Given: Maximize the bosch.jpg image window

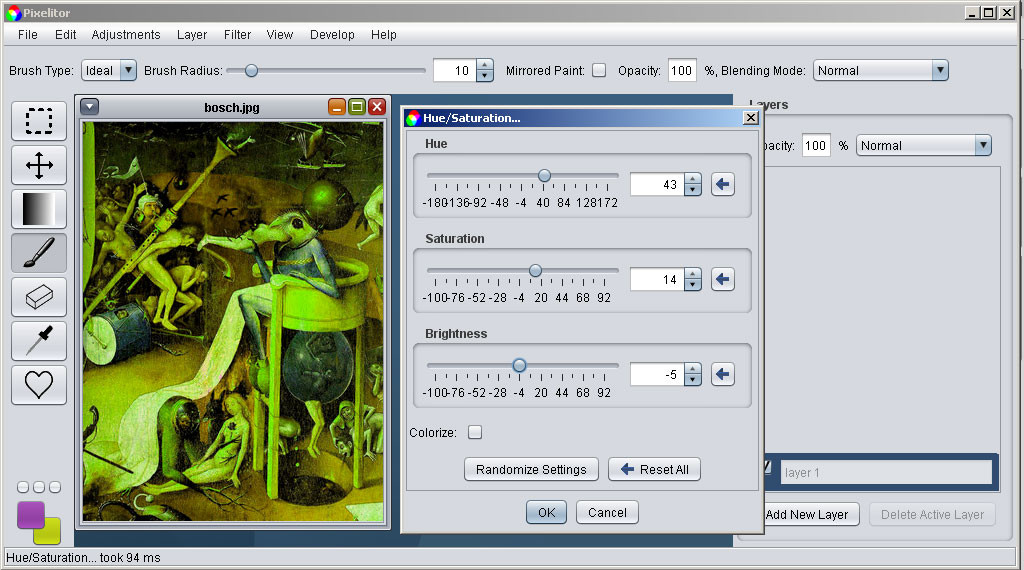Looking at the screenshot, I should [x=357, y=107].
